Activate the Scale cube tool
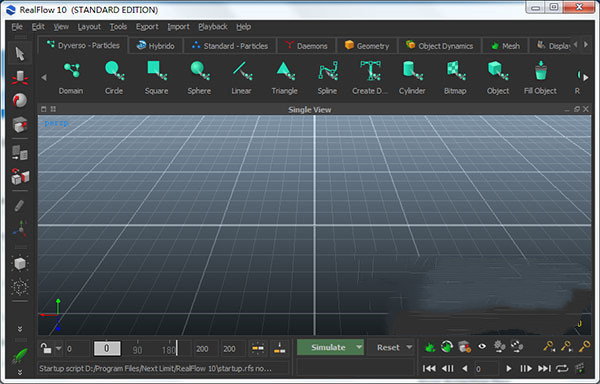600x384 pixels. point(20,124)
